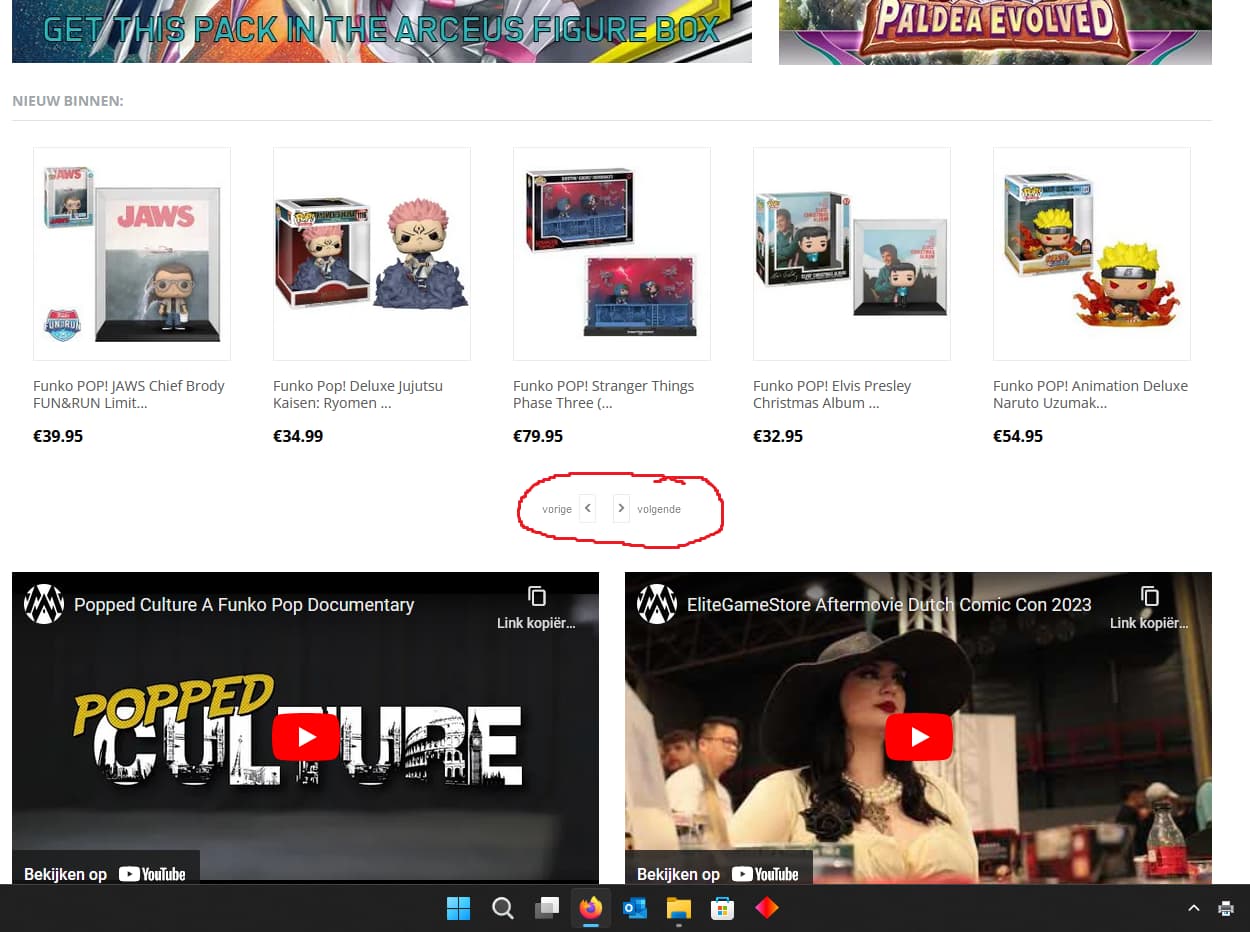Click the €79.95 price

(x=538, y=436)
